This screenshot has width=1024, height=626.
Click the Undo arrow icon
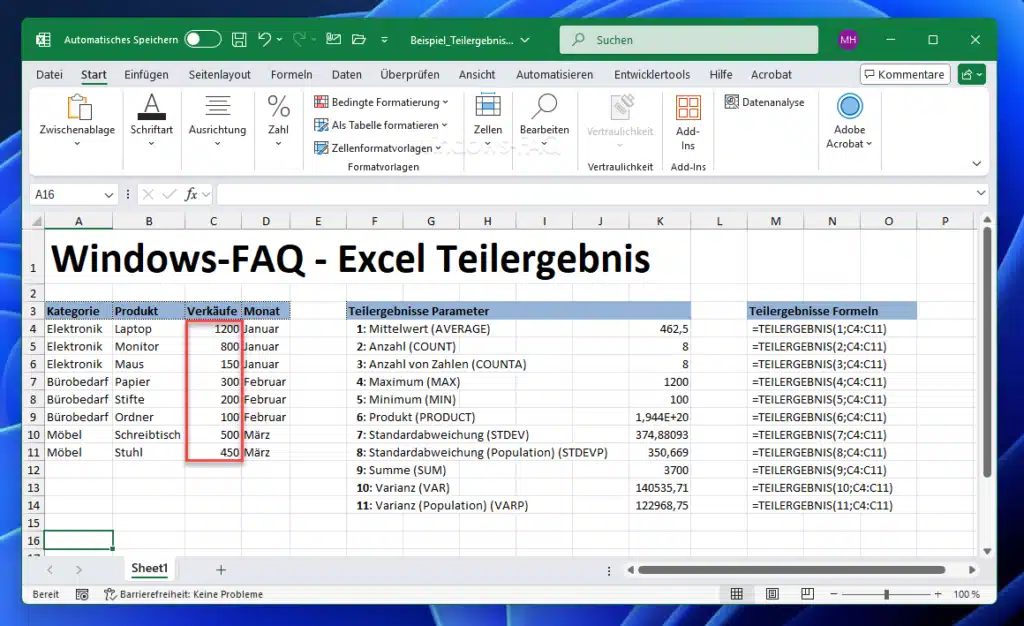point(264,39)
